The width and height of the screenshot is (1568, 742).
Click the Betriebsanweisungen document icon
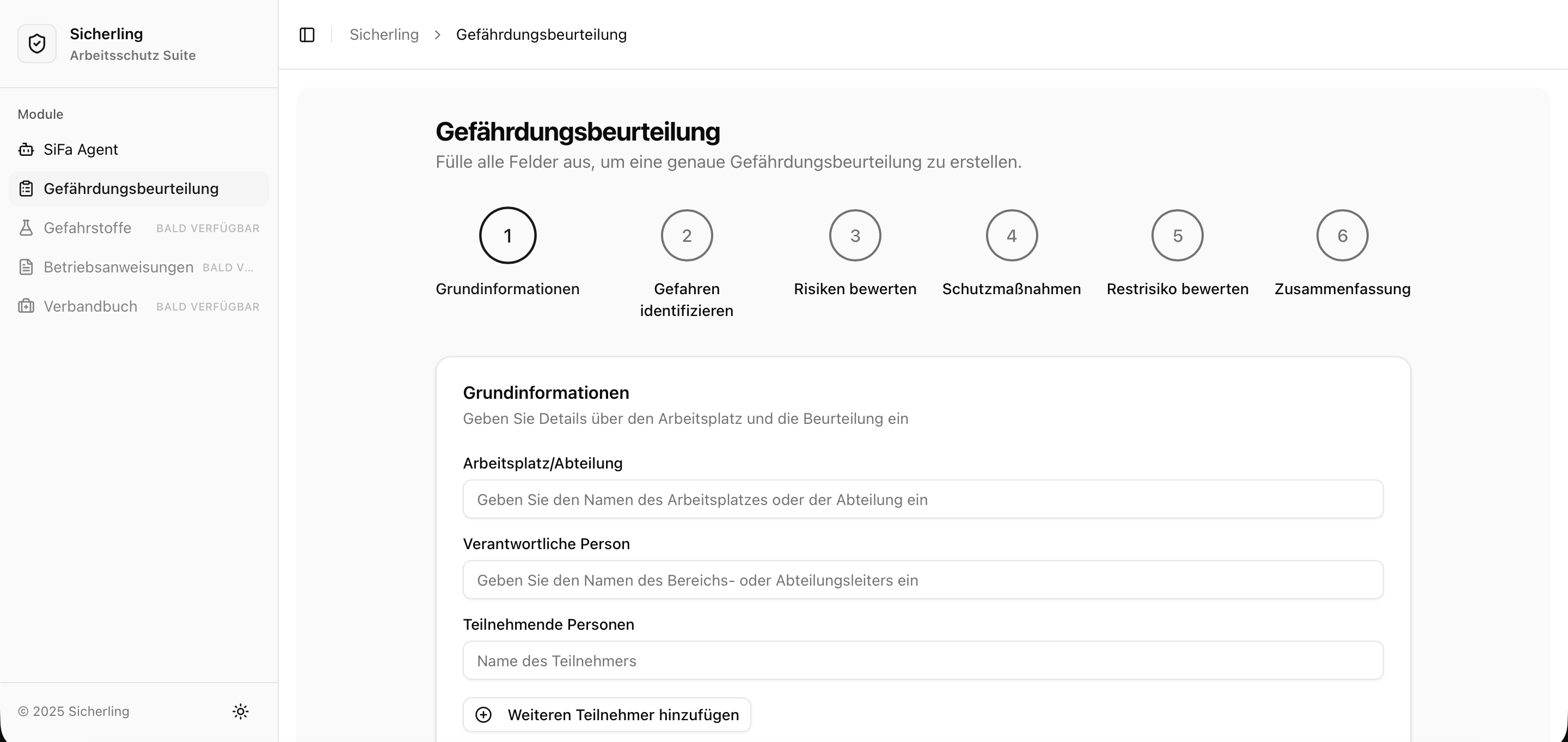(26, 267)
